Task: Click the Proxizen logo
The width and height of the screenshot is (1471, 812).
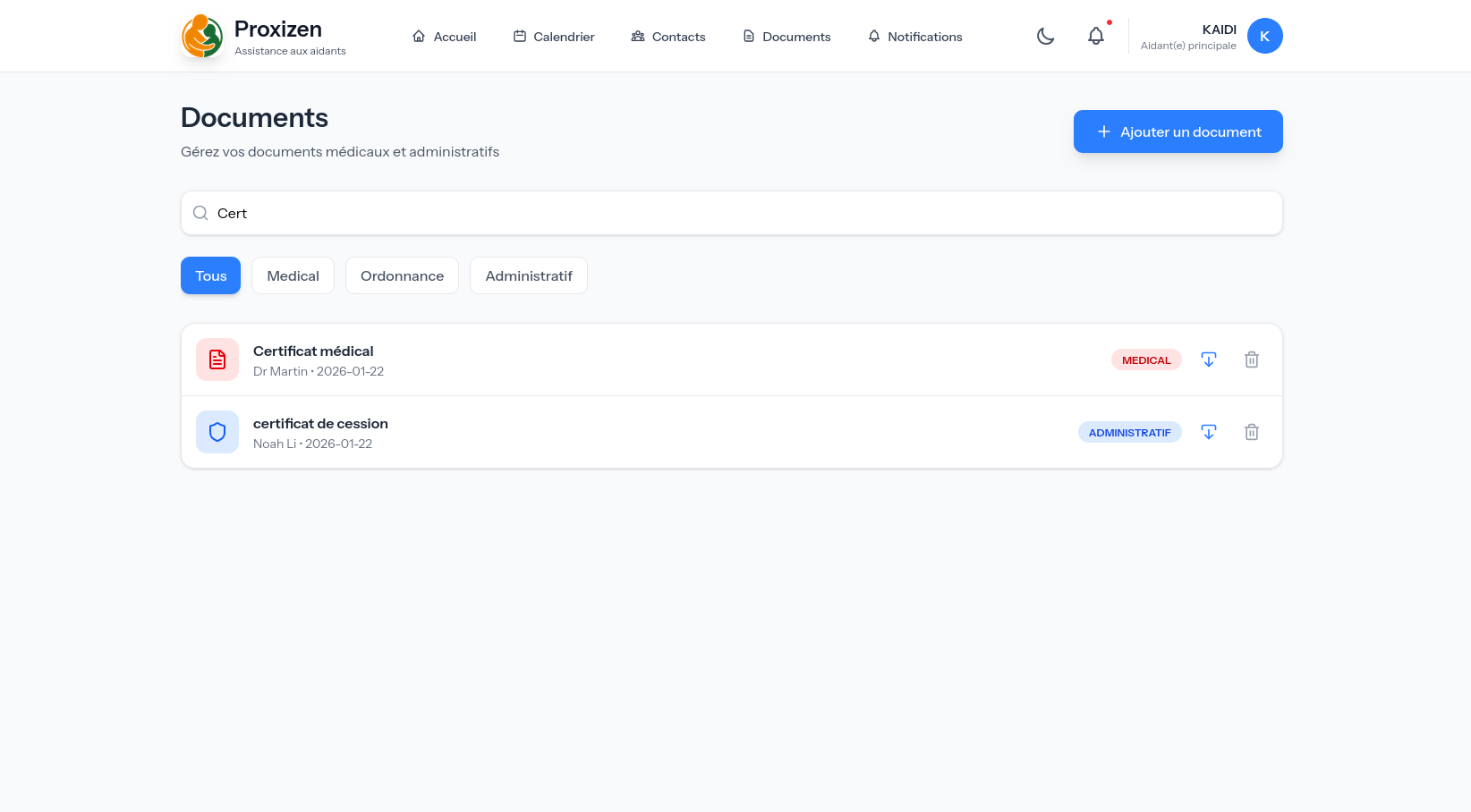Action: click(202, 37)
